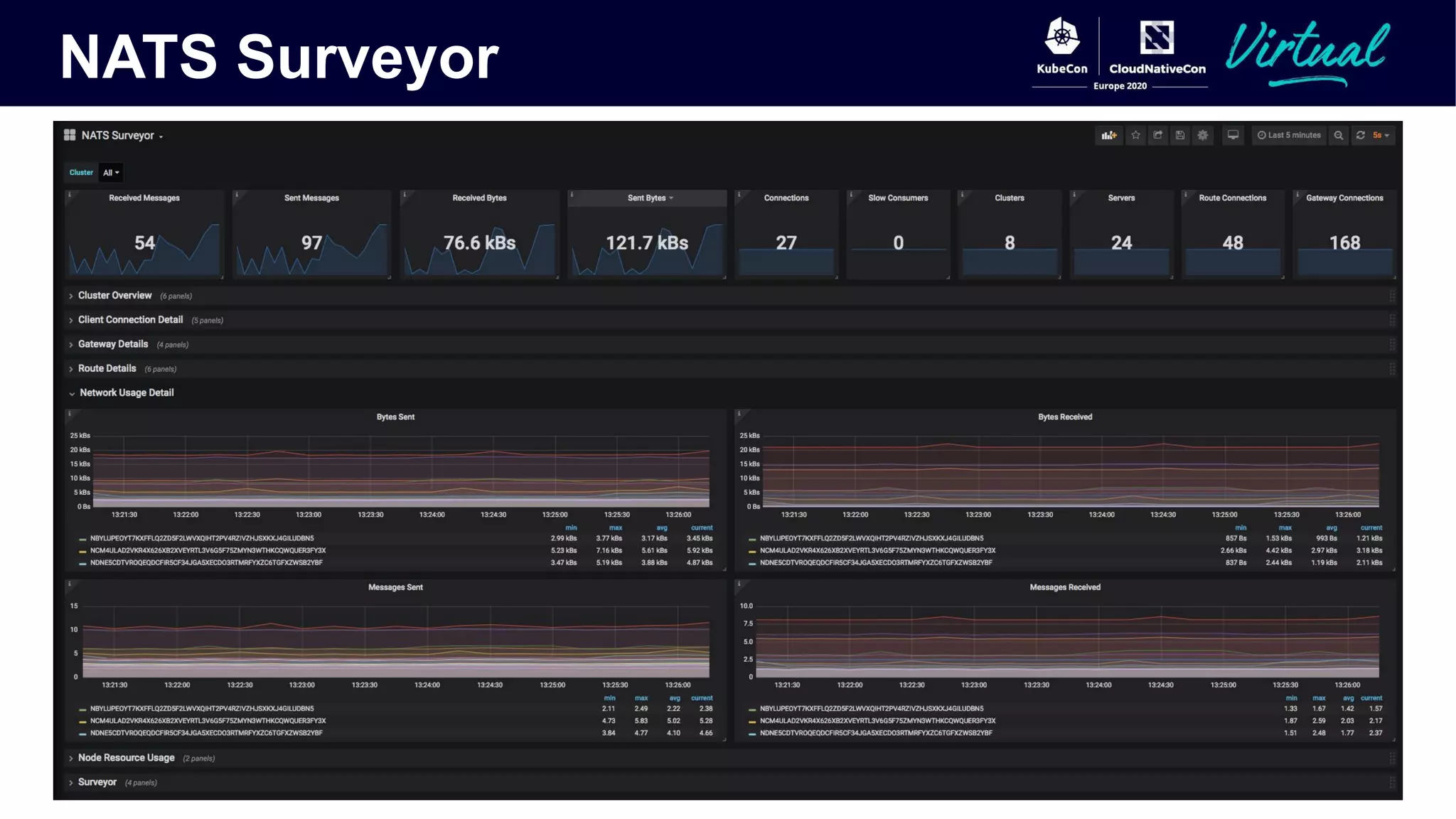Click the Add panel icon in toolbar
Image resolution: width=1456 pixels, height=819 pixels.
tap(1109, 135)
